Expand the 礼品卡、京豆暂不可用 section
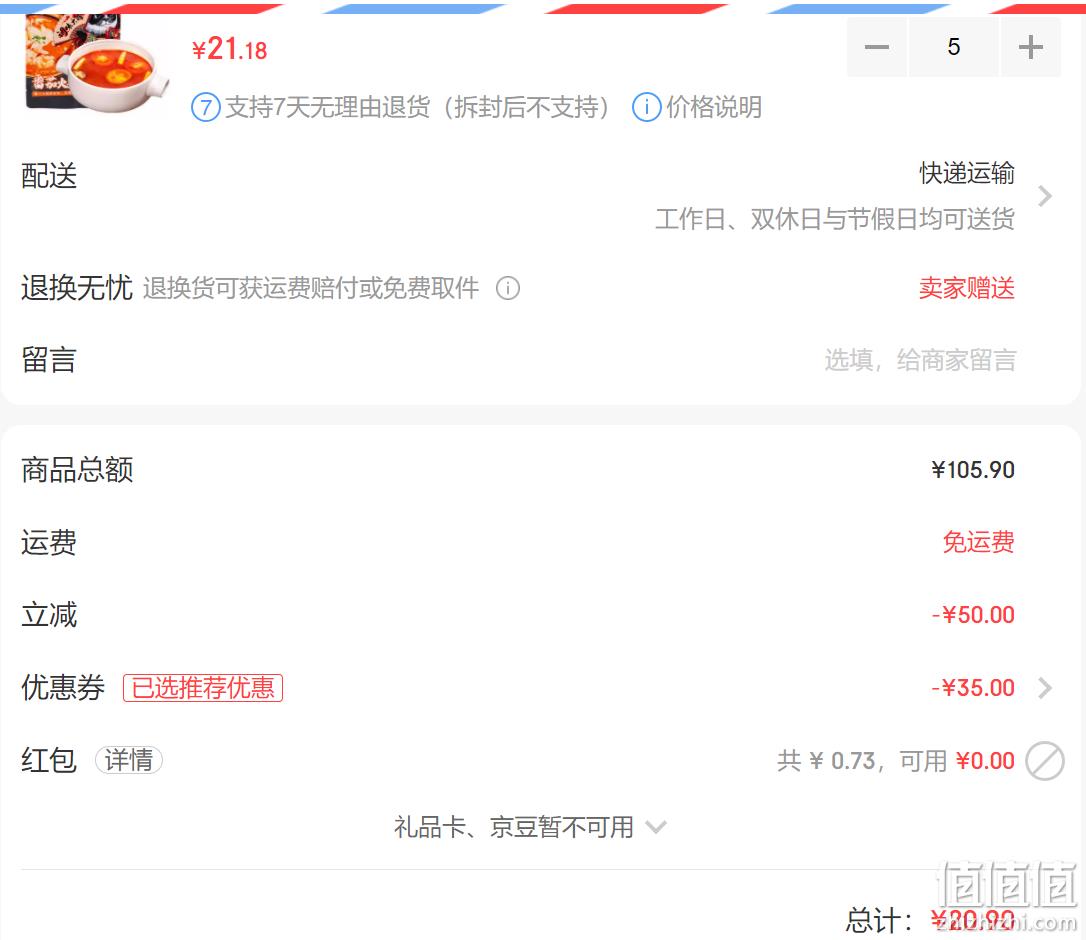This screenshot has width=1086, height=940. click(x=530, y=827)
